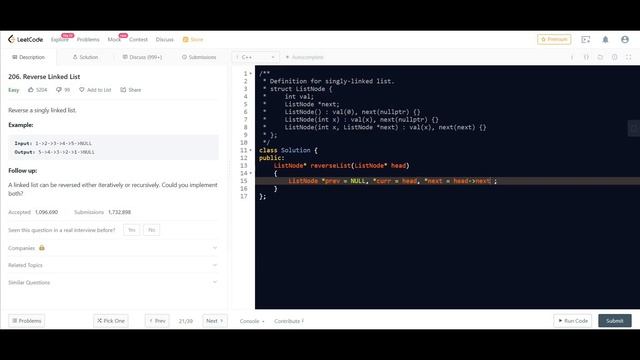Switch to the Submissions tab
Viewport: 640px width, 360px height.
click(x=199, y=57)
